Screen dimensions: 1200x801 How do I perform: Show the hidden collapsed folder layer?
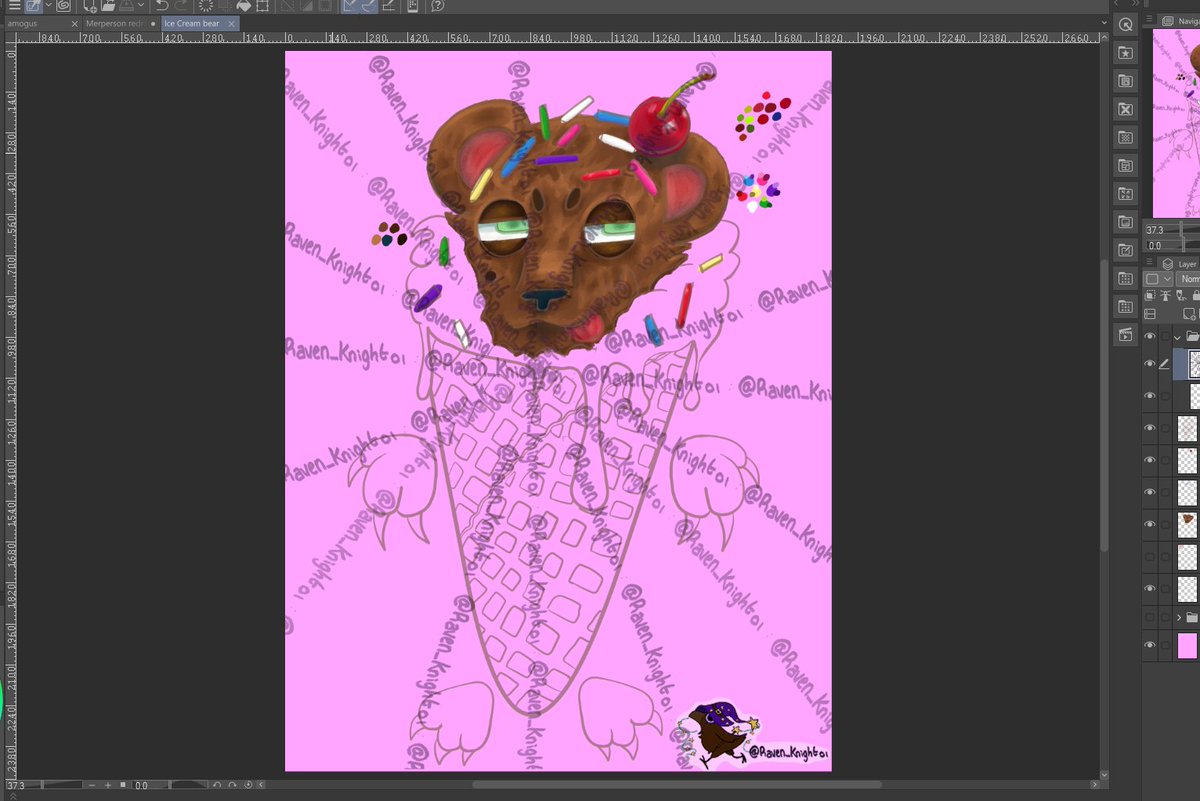pos(1150,618)
